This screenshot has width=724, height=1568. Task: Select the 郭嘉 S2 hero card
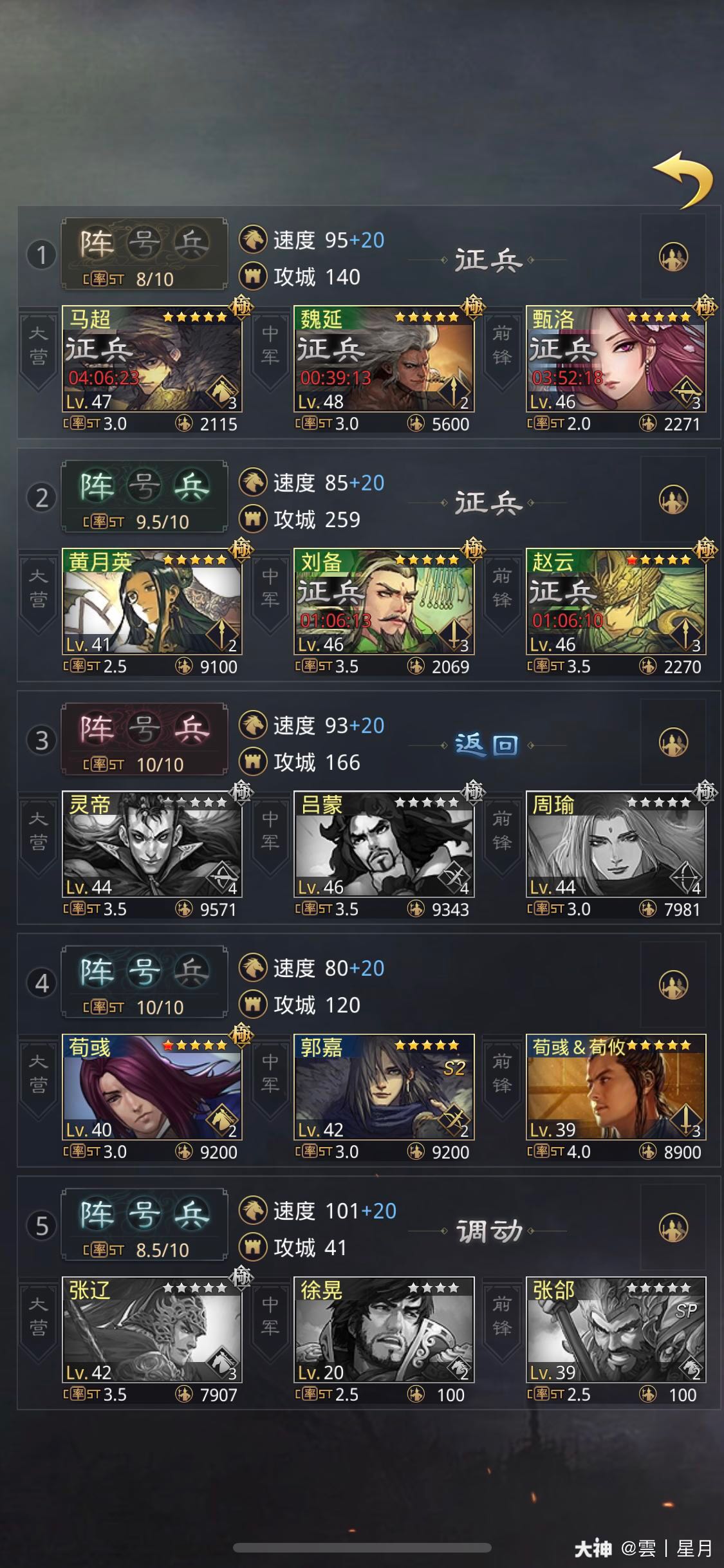[384, 1097]
